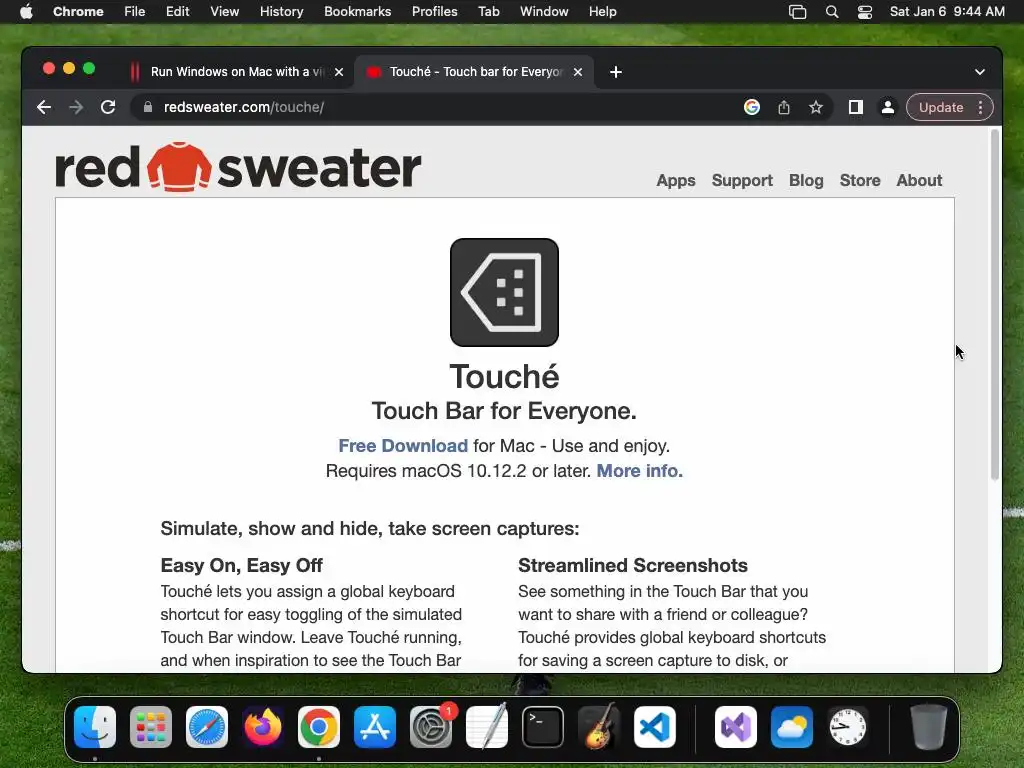Switch to the 'Run Windows on Mac' tab

pos(236,72)
